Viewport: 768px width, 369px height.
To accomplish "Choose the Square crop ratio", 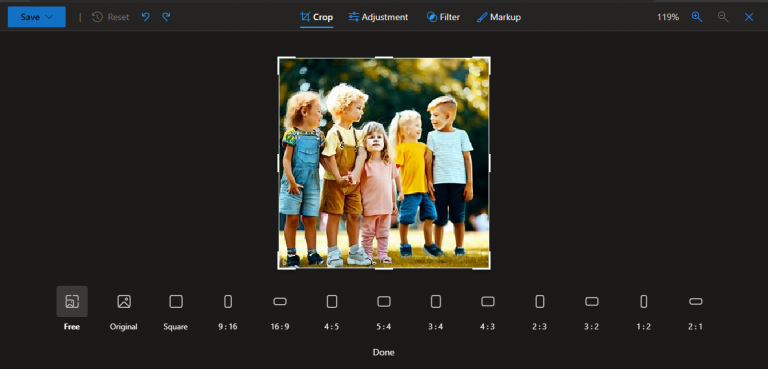I will 176,310.
